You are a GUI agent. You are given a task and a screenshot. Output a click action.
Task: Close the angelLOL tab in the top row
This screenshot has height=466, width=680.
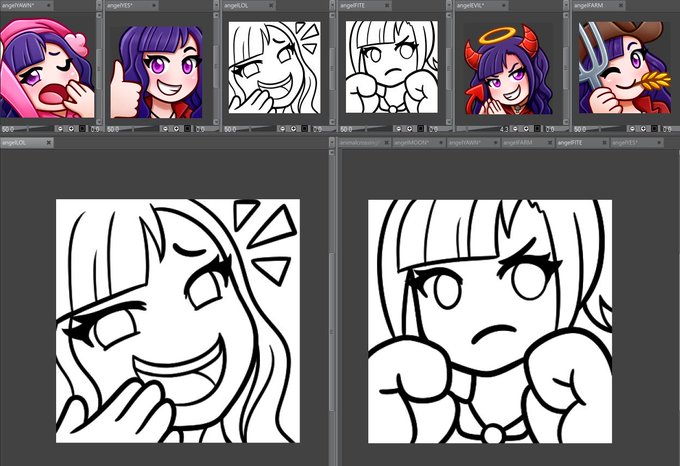coord(271,6)
